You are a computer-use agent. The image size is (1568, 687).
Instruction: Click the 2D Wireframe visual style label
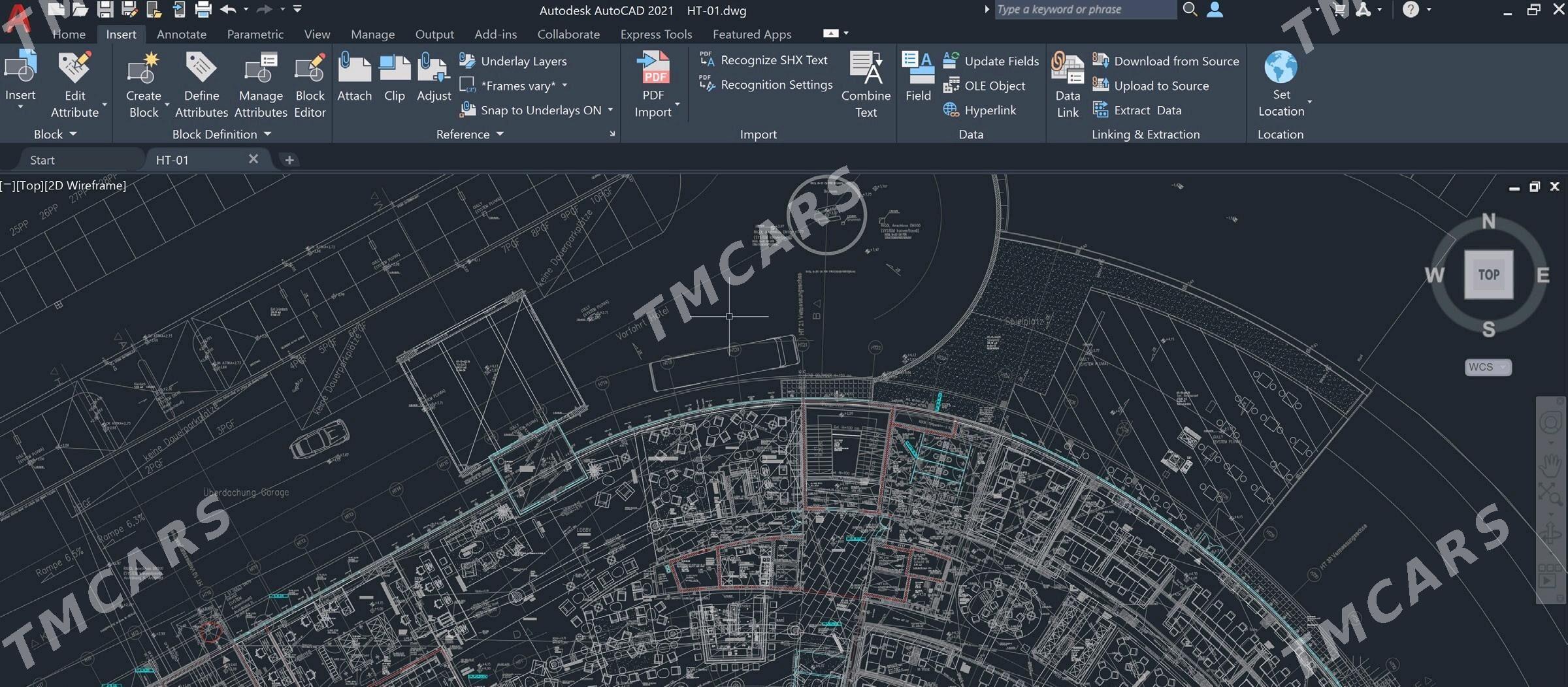[x=86, y=185]
